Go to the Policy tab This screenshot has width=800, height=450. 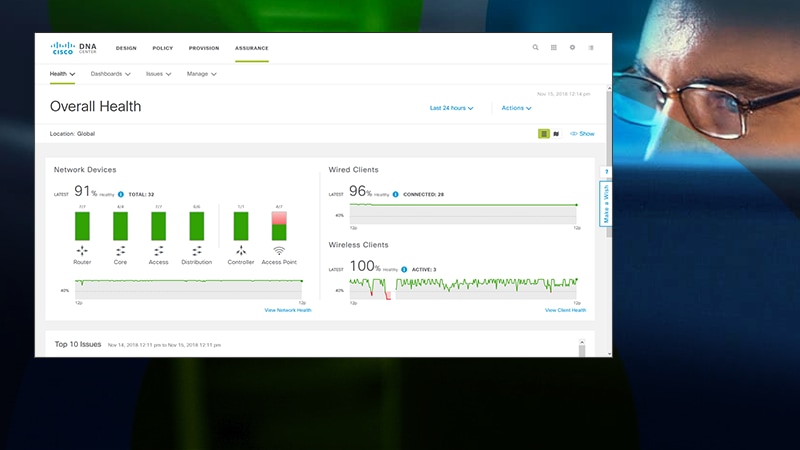[x=163, y=48]
